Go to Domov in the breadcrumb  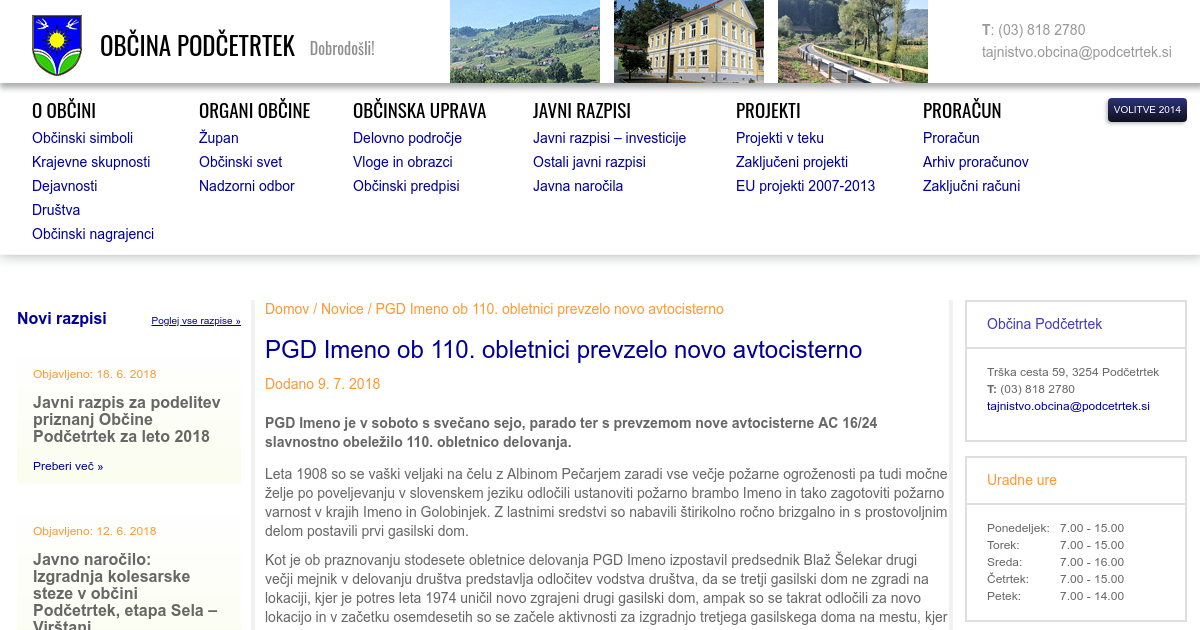click(x=287, y=309)
